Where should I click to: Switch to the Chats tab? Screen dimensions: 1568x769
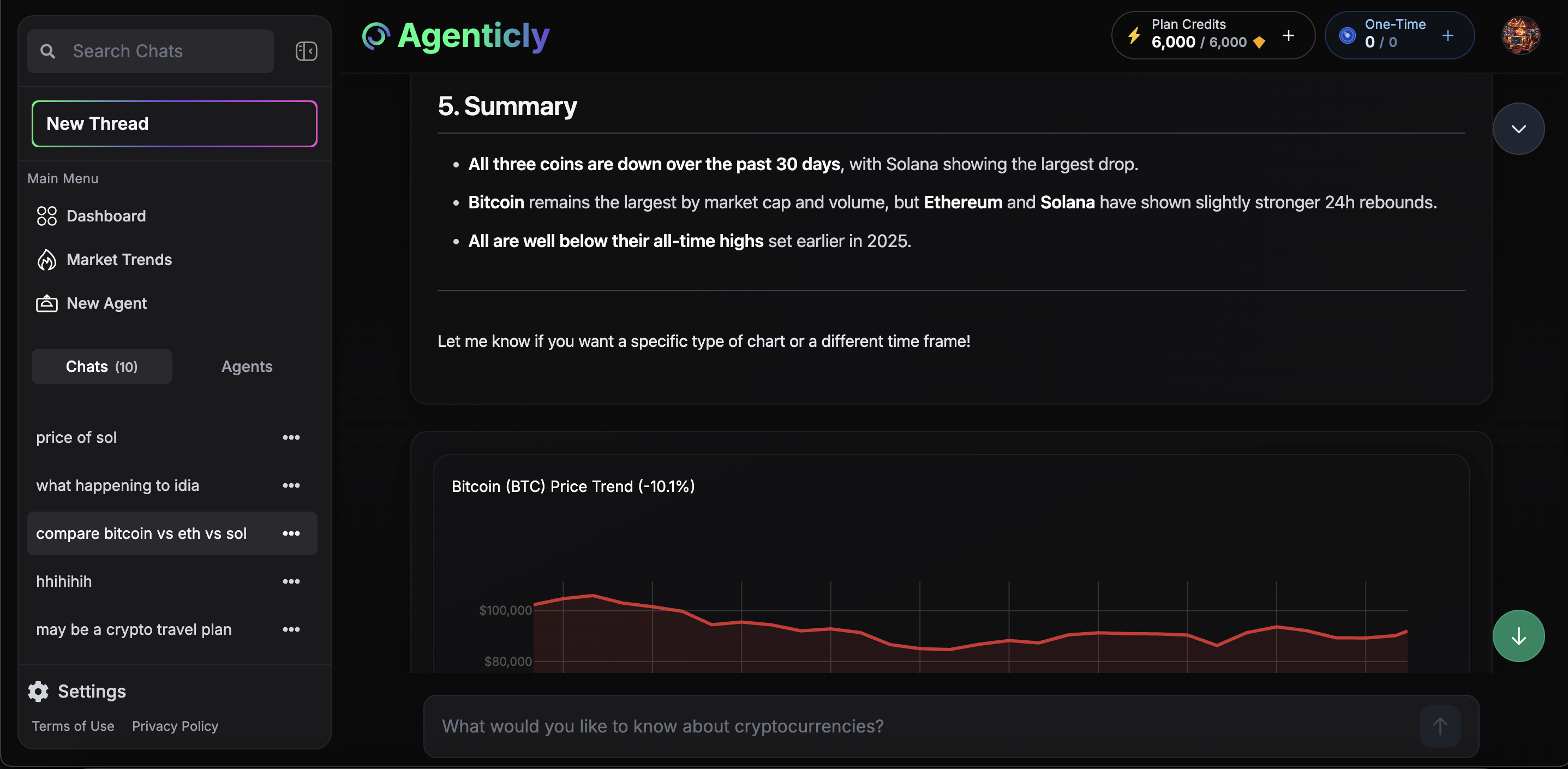(101, 367)
